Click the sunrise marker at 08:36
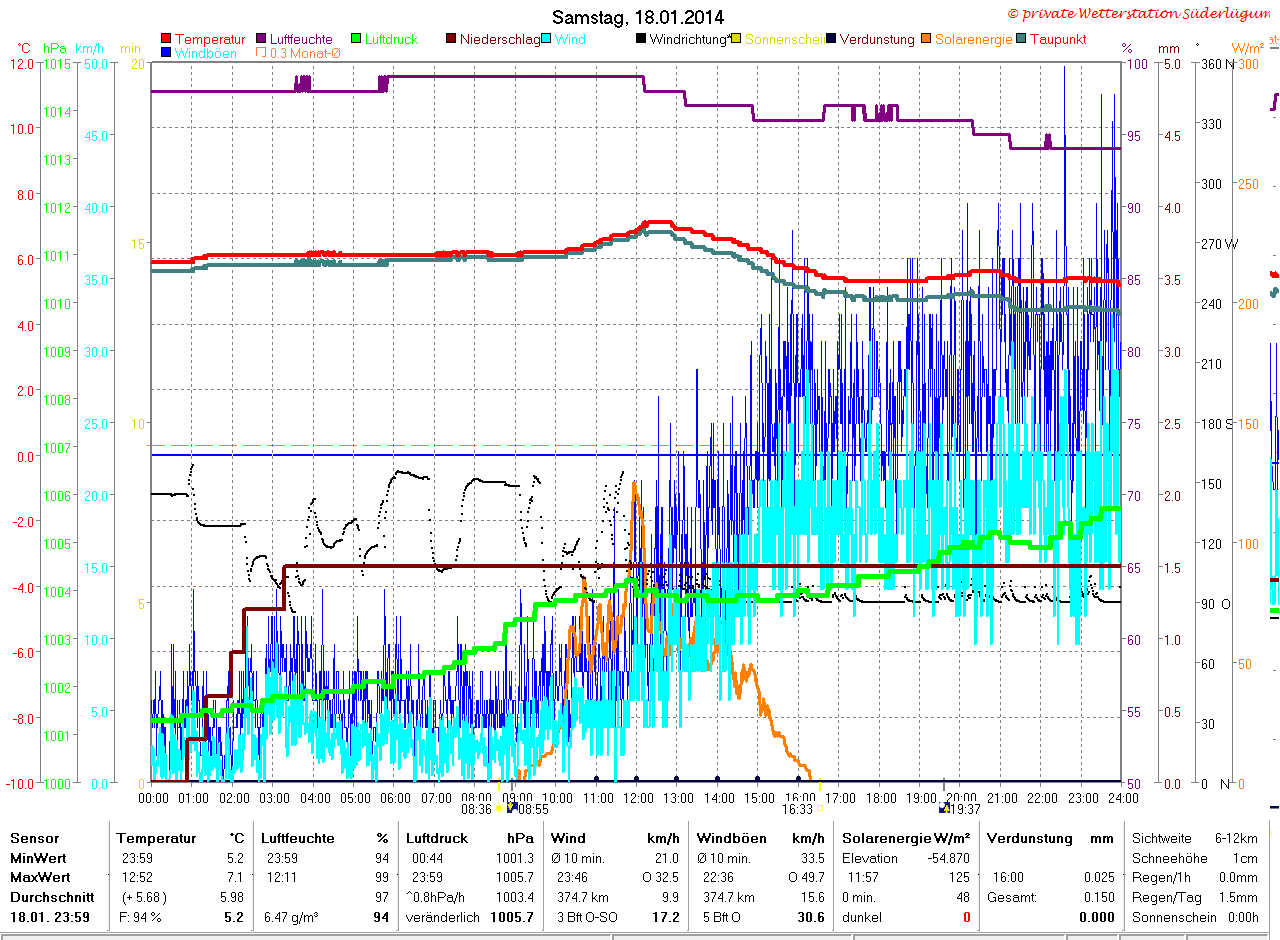The width and height of the screenshot is (1280, 940). pyautogui.click(x=499, y=808)
